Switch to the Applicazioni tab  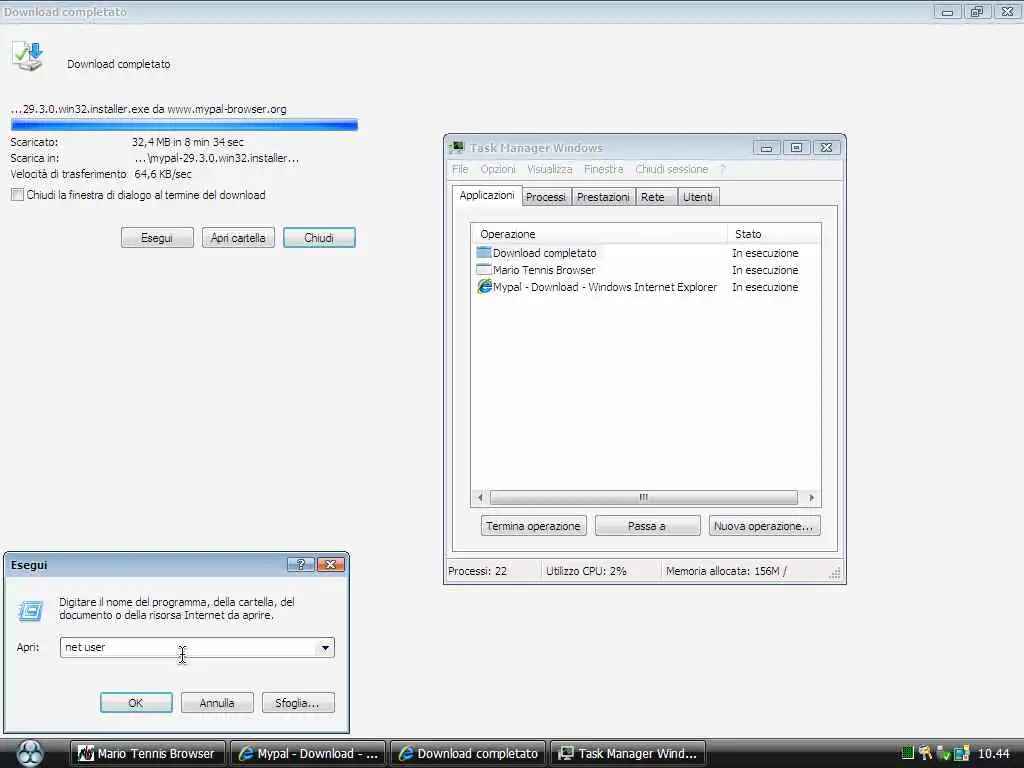pos(487,195)
